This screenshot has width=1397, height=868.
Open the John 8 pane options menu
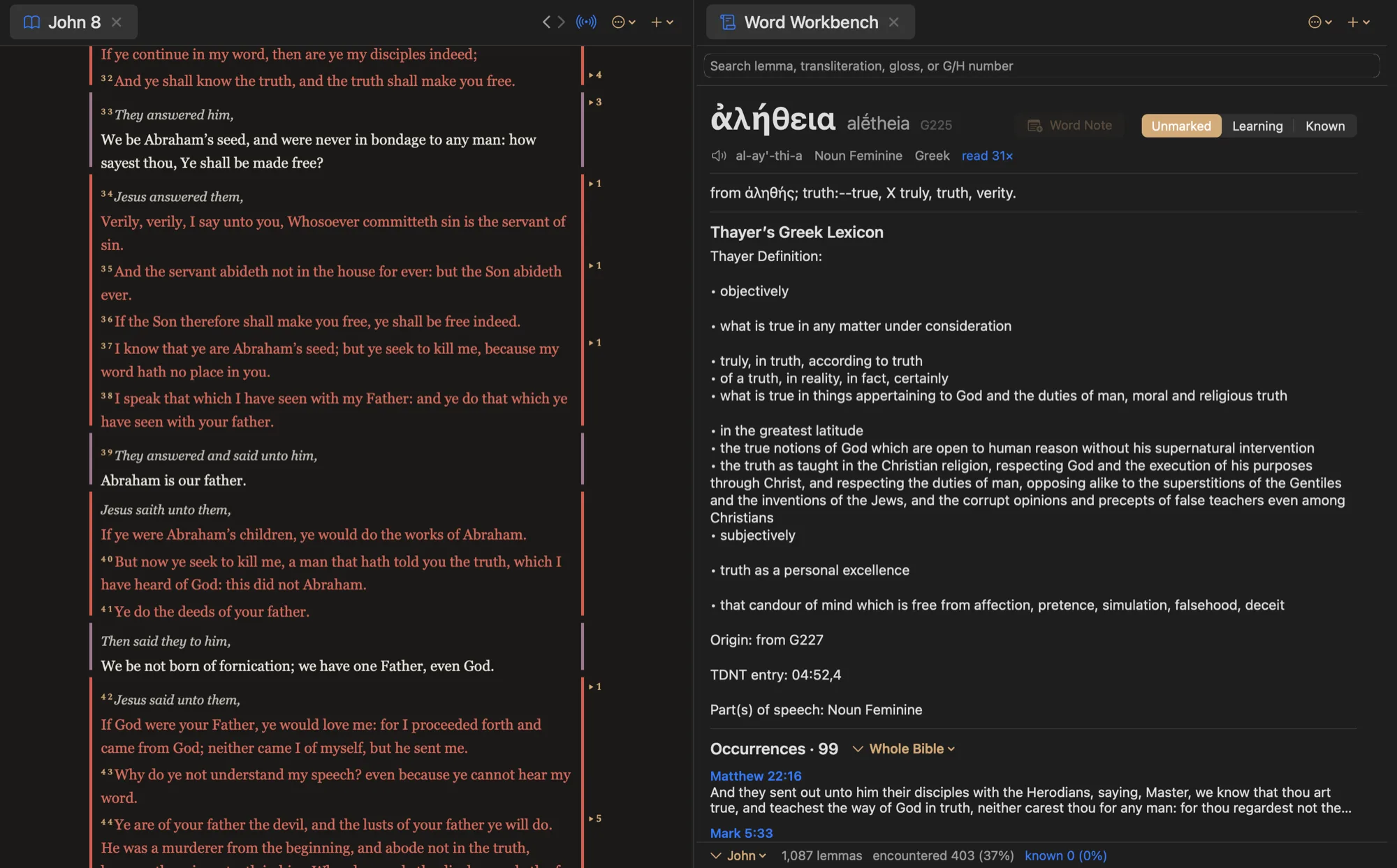coord(623,22)
